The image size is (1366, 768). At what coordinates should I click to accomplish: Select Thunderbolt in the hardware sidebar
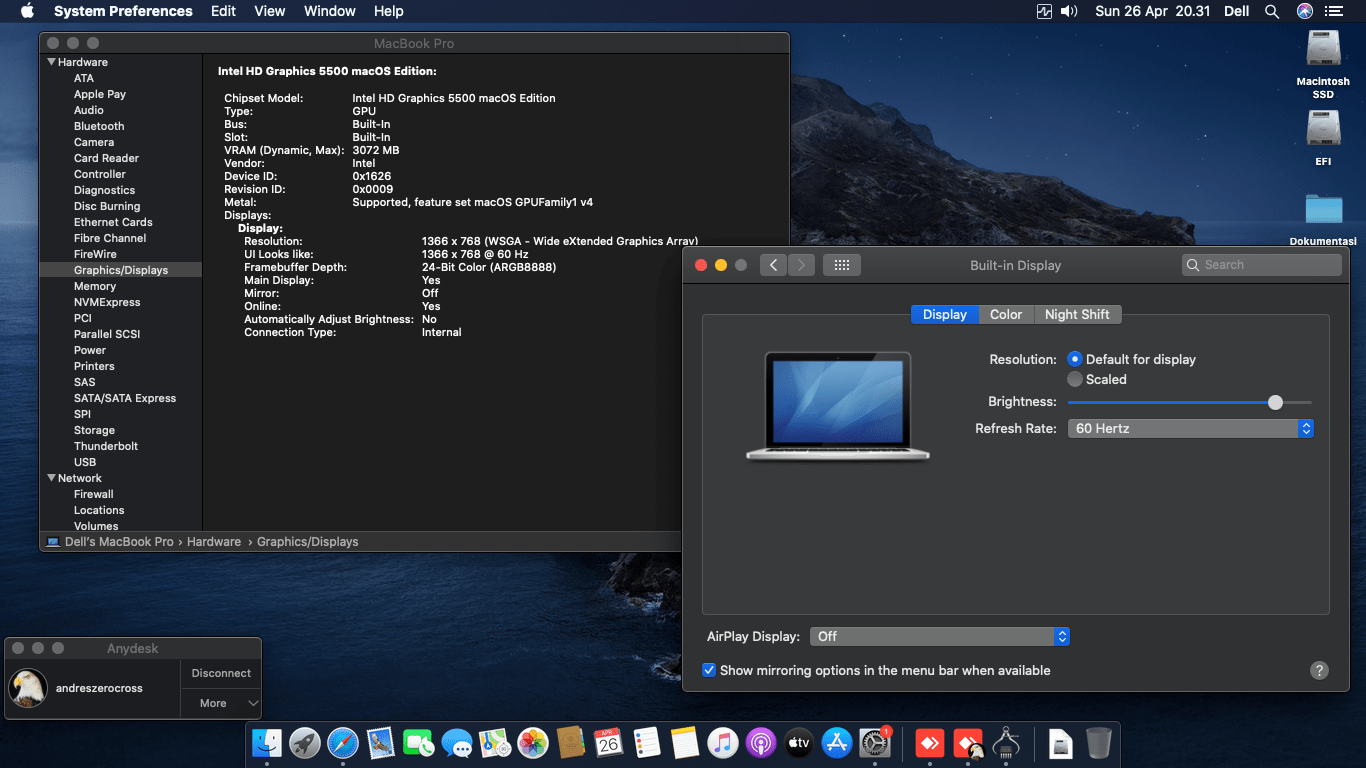106,446
